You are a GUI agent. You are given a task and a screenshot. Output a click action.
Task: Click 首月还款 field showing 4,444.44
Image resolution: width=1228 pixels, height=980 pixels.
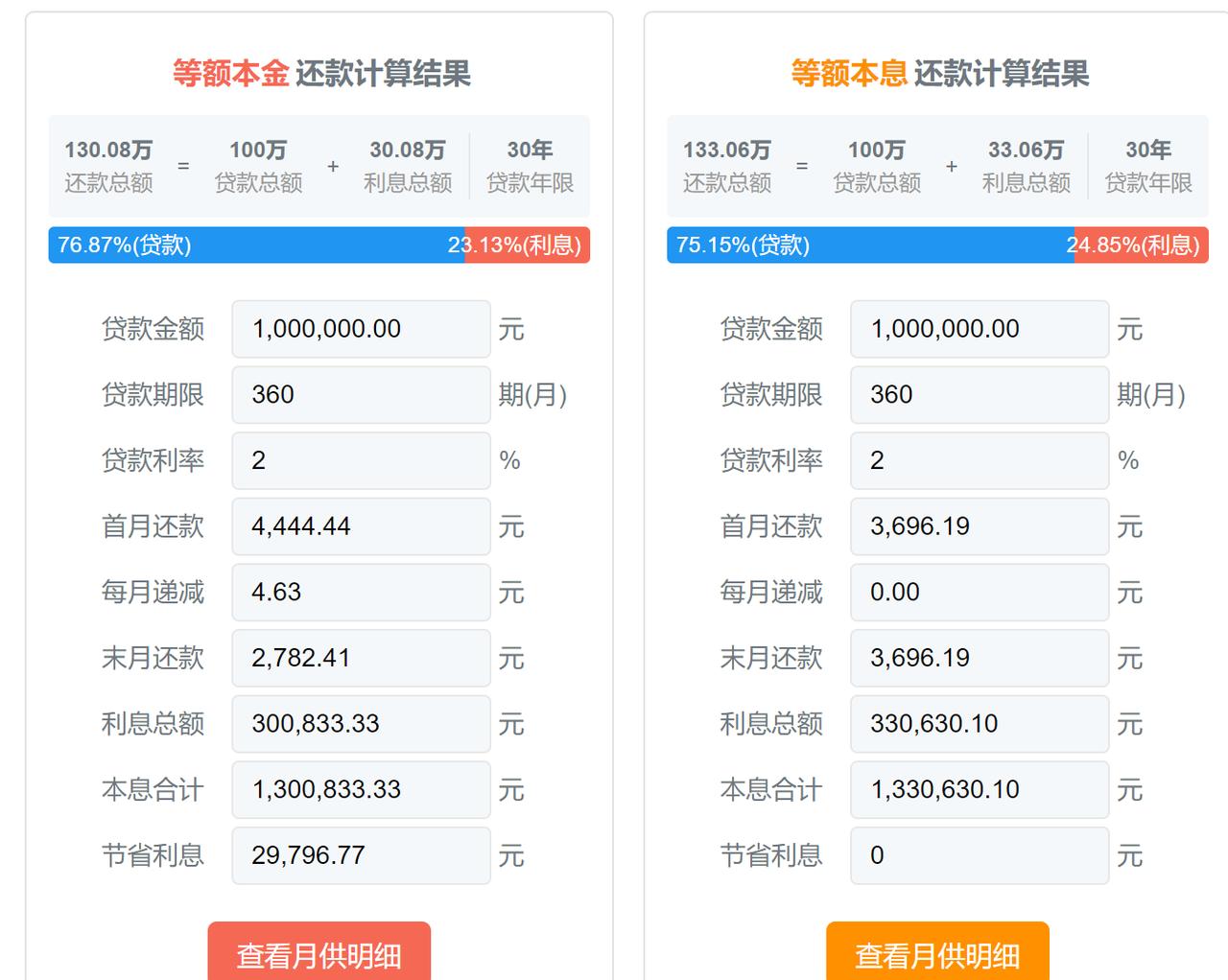pyautogui.click(x=361, y=526)
